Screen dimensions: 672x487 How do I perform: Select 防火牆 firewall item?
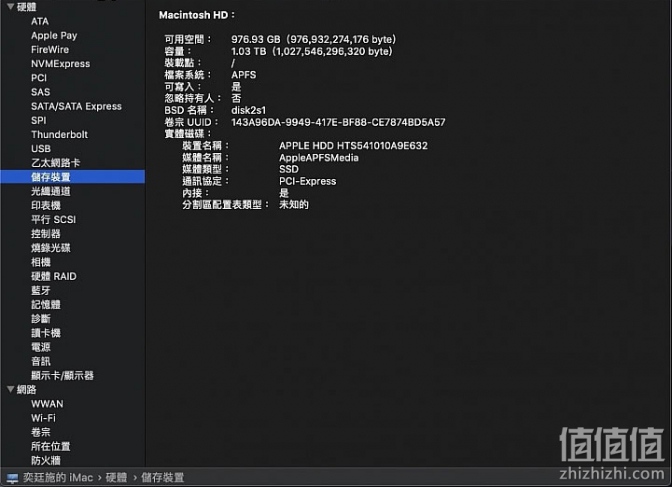click(x=46, y=460)
